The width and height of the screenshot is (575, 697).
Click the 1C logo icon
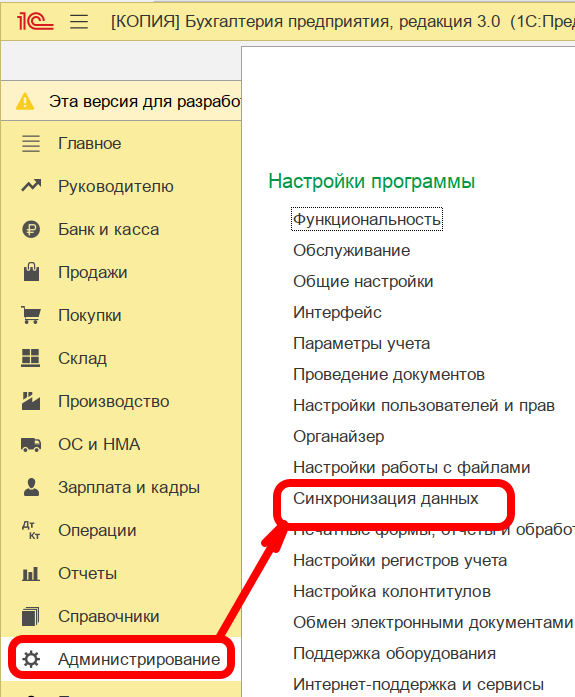pyautogui.click(x=35, y=21)
